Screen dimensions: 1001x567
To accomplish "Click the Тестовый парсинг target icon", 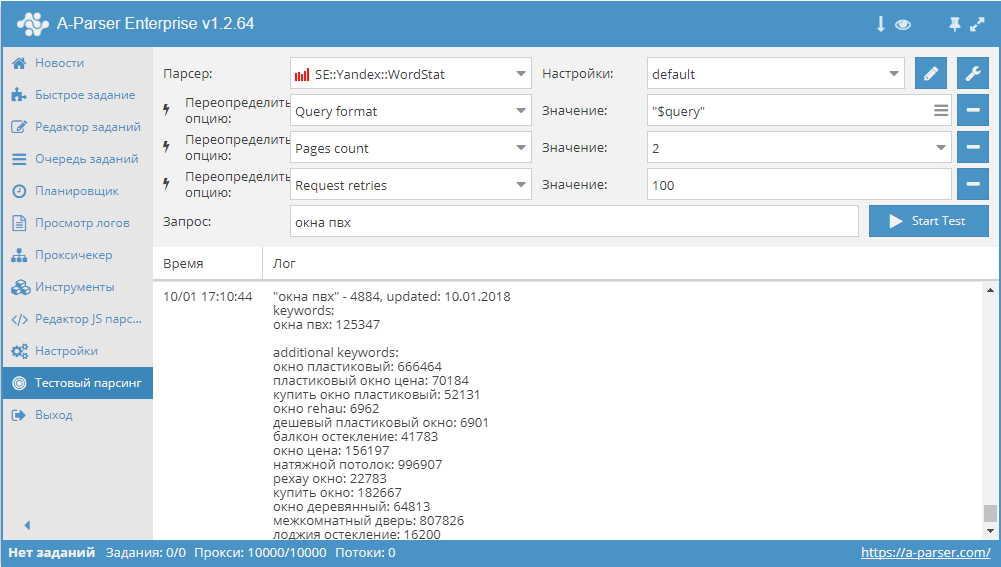I will 20,383.
